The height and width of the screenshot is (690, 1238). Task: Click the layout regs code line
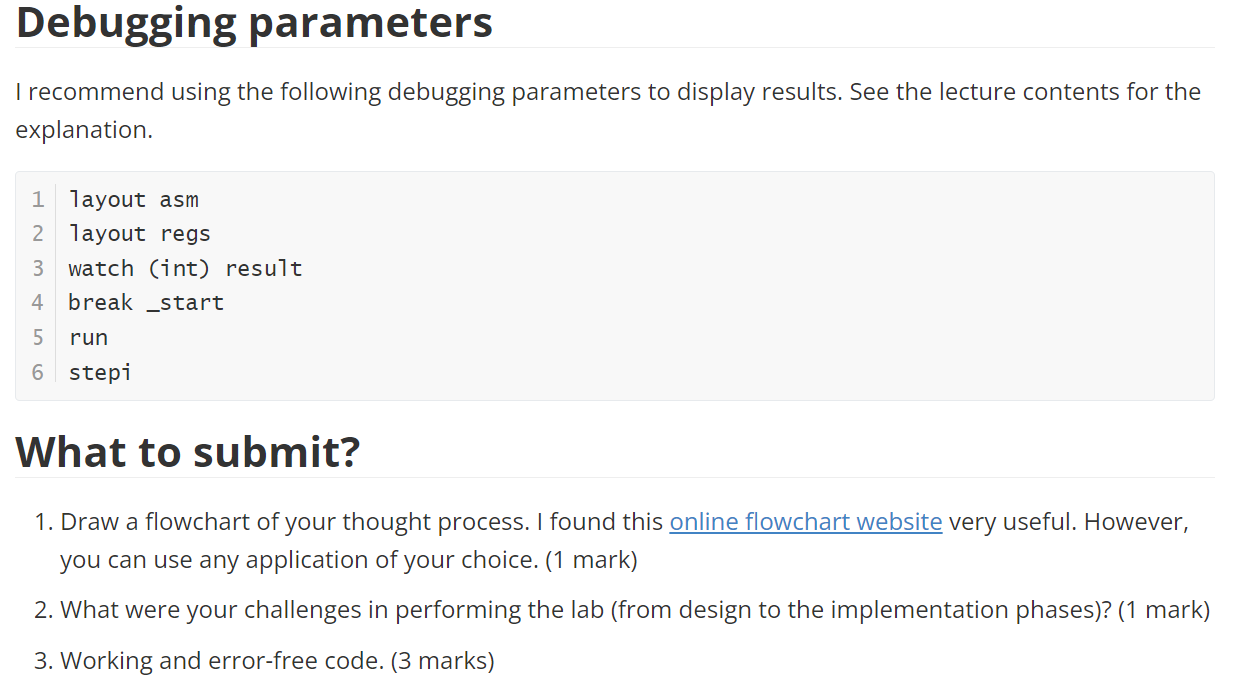(x=139, y=234)
